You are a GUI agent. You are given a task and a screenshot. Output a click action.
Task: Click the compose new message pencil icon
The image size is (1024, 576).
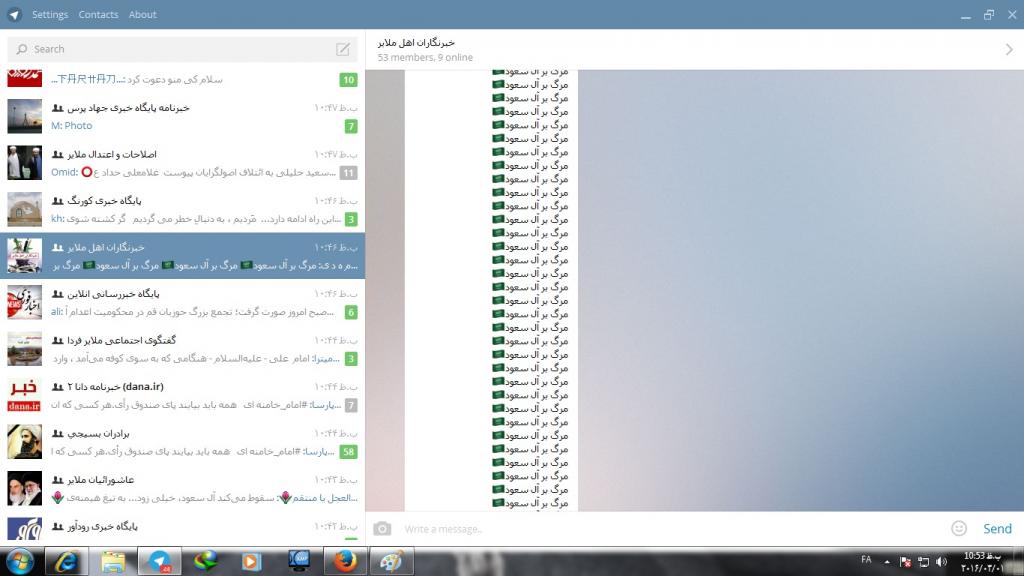tap(343, 49)
